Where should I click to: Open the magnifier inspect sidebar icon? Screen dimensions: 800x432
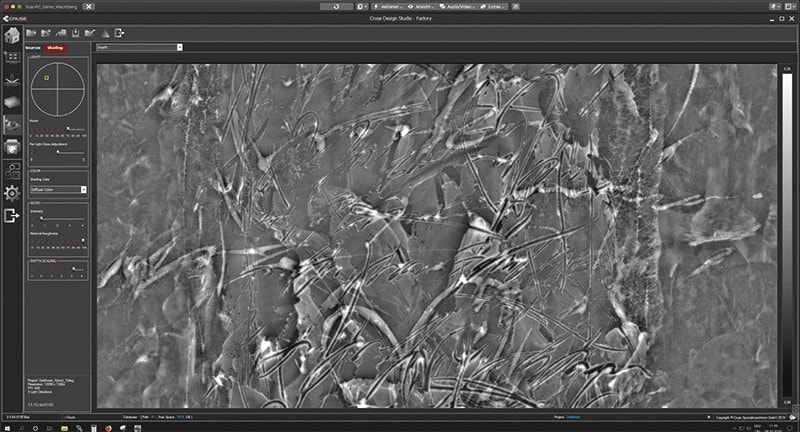(12, 170)
